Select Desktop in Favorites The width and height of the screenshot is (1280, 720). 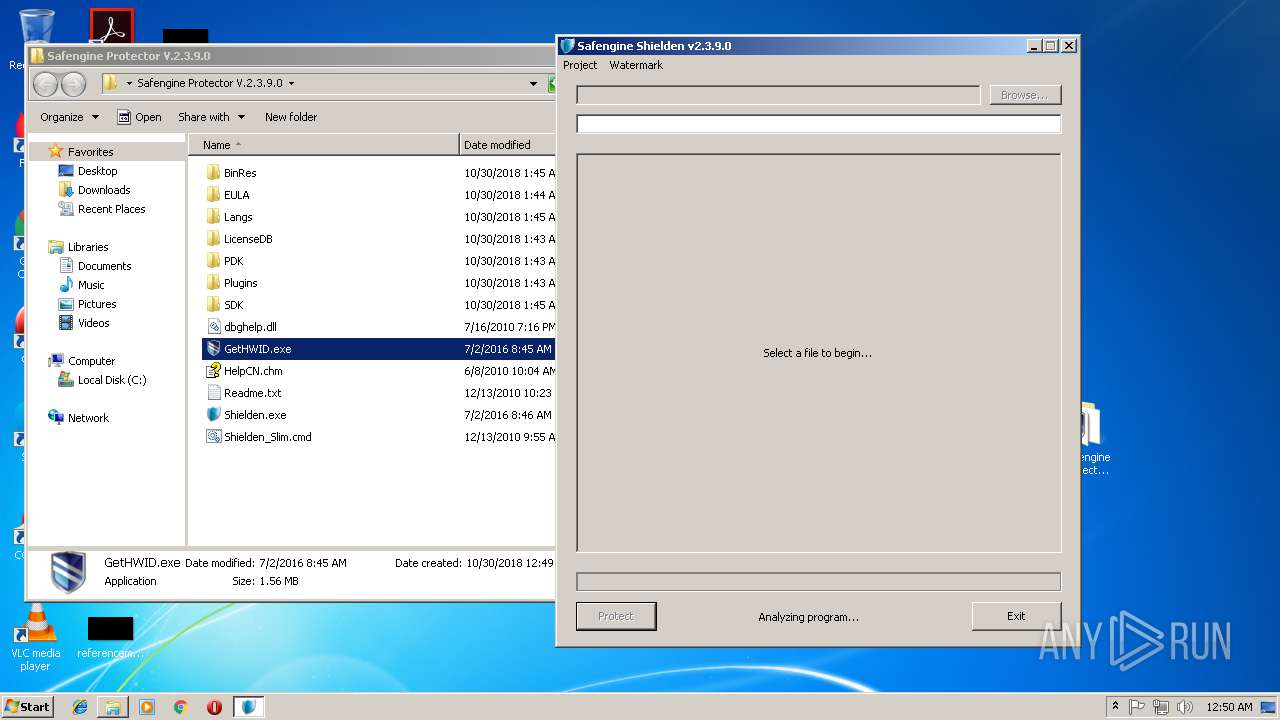coord(97,171)
